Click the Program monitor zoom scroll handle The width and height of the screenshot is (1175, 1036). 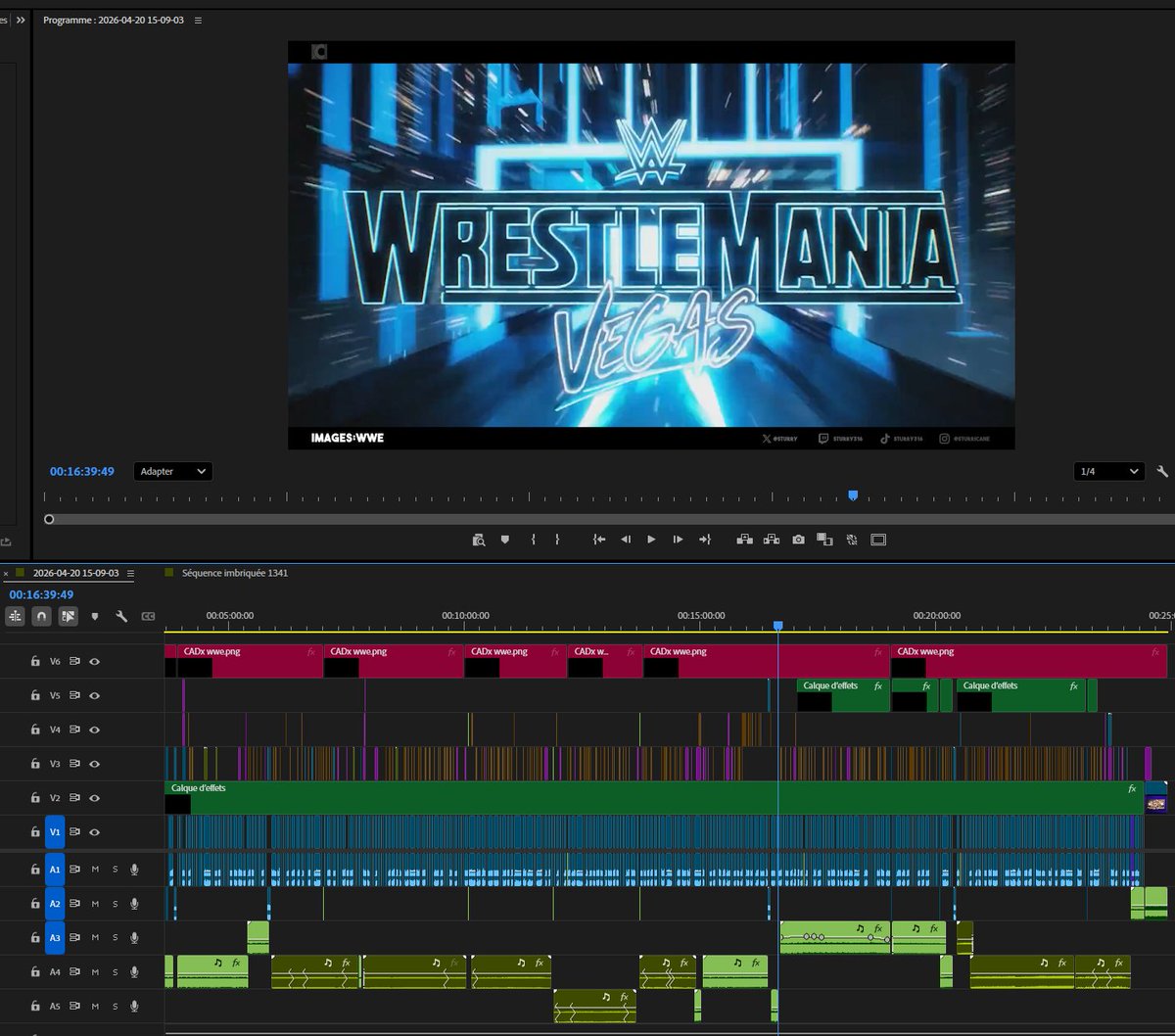point(49,520)
